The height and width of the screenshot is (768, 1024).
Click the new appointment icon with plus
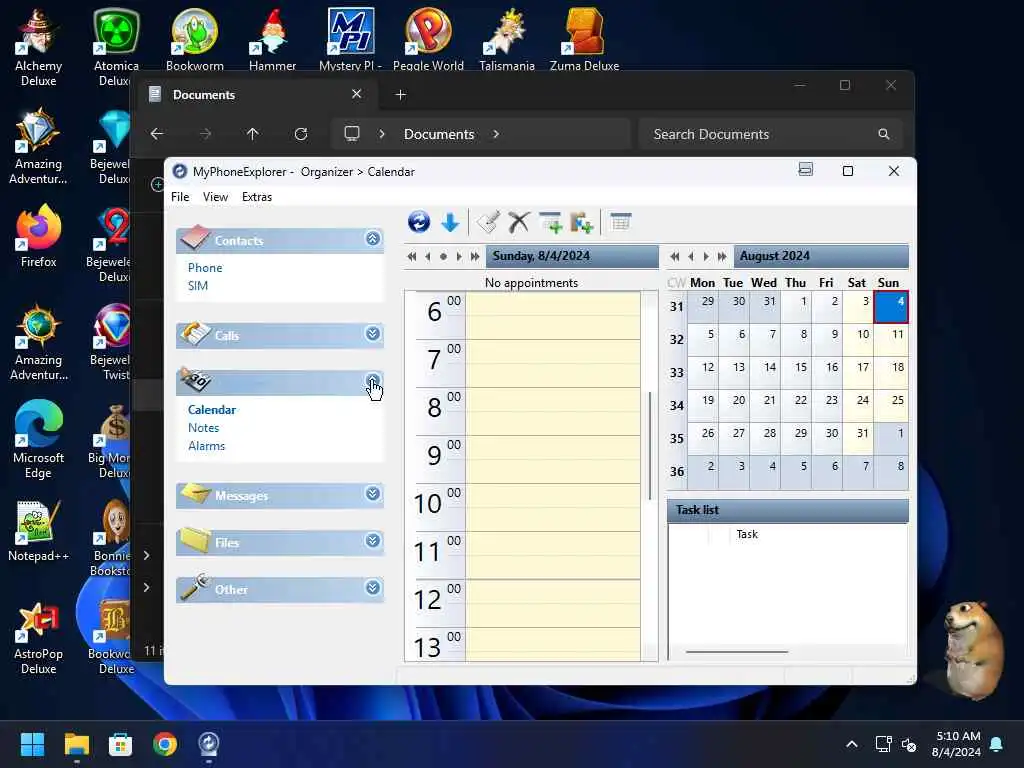(x=551, y=222)
